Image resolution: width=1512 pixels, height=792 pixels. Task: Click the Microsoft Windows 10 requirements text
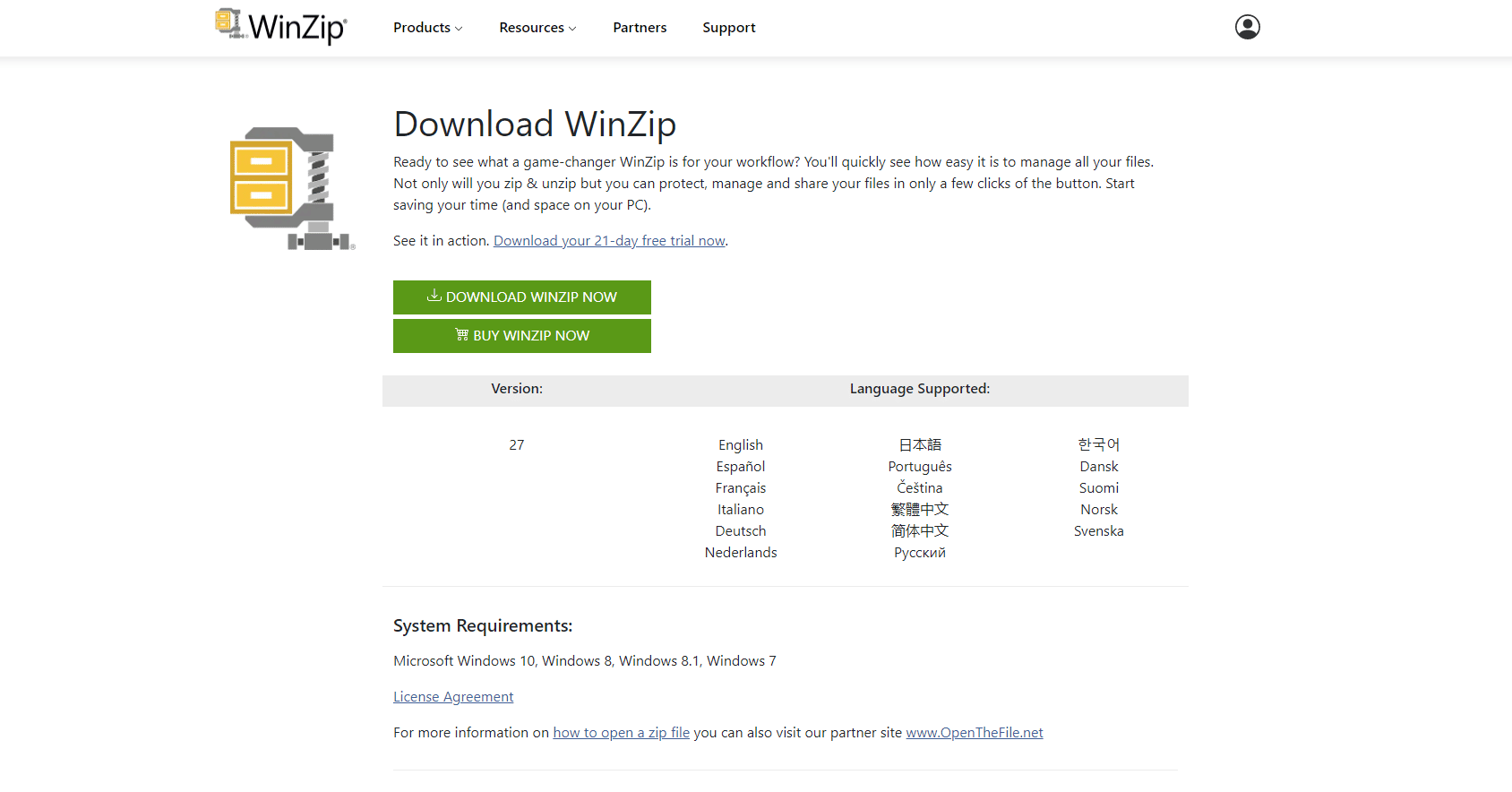tap(585, 661)
